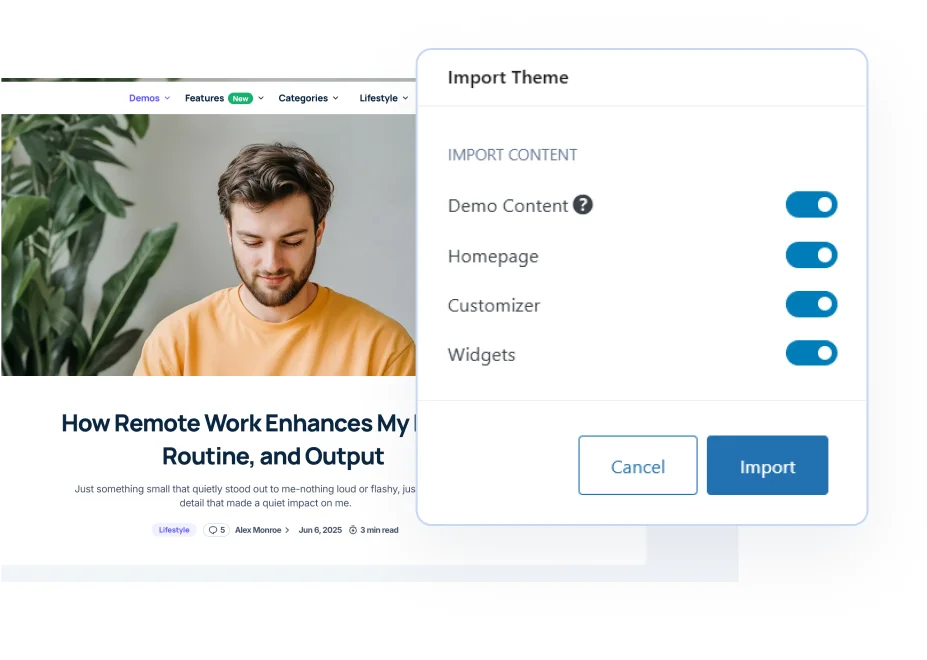The image size is (927, 660).
Task: Open the Features dropdown arrow
Action: click(261, 98)
